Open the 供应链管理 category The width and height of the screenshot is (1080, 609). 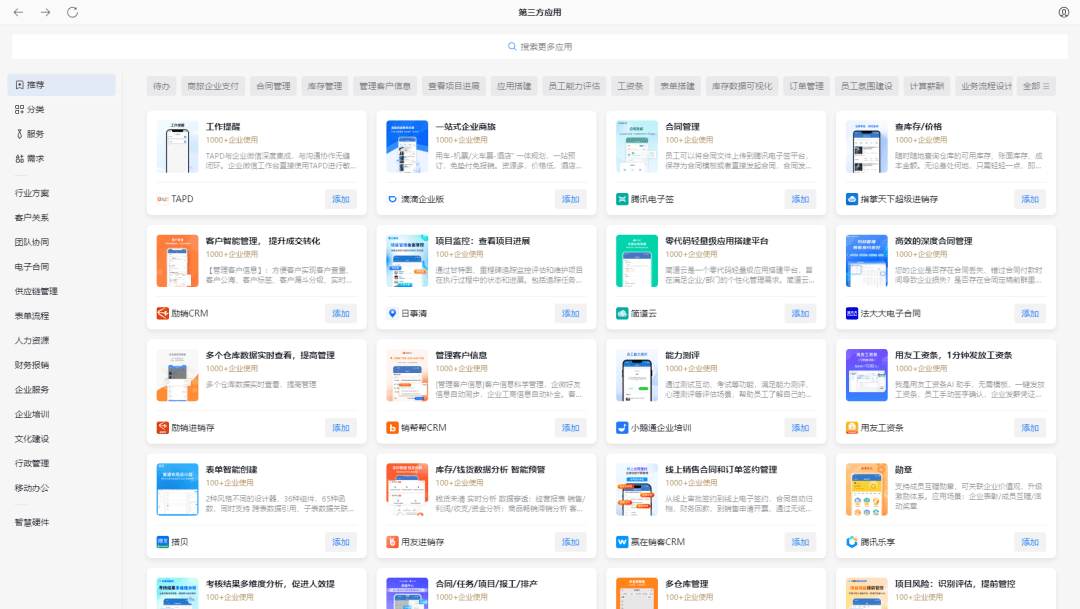tap(36, 291)
